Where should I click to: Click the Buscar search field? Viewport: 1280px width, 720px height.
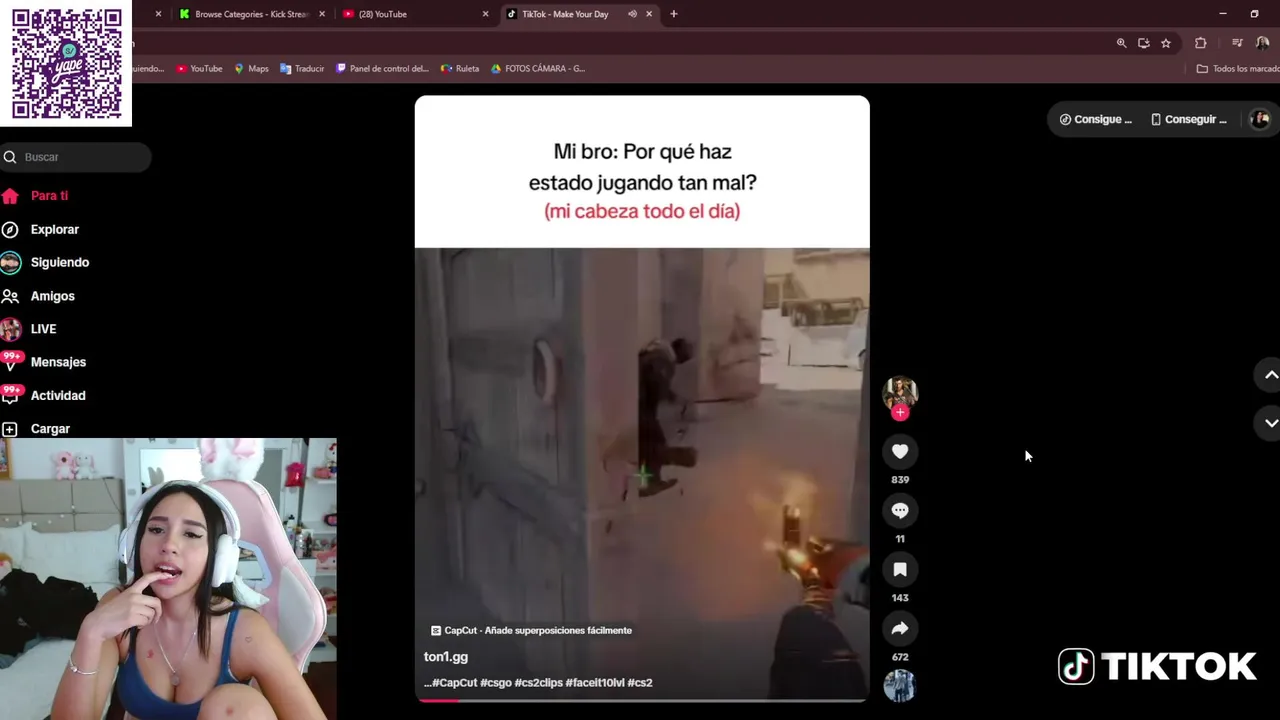pyautogui.click(x=76, y=157)
